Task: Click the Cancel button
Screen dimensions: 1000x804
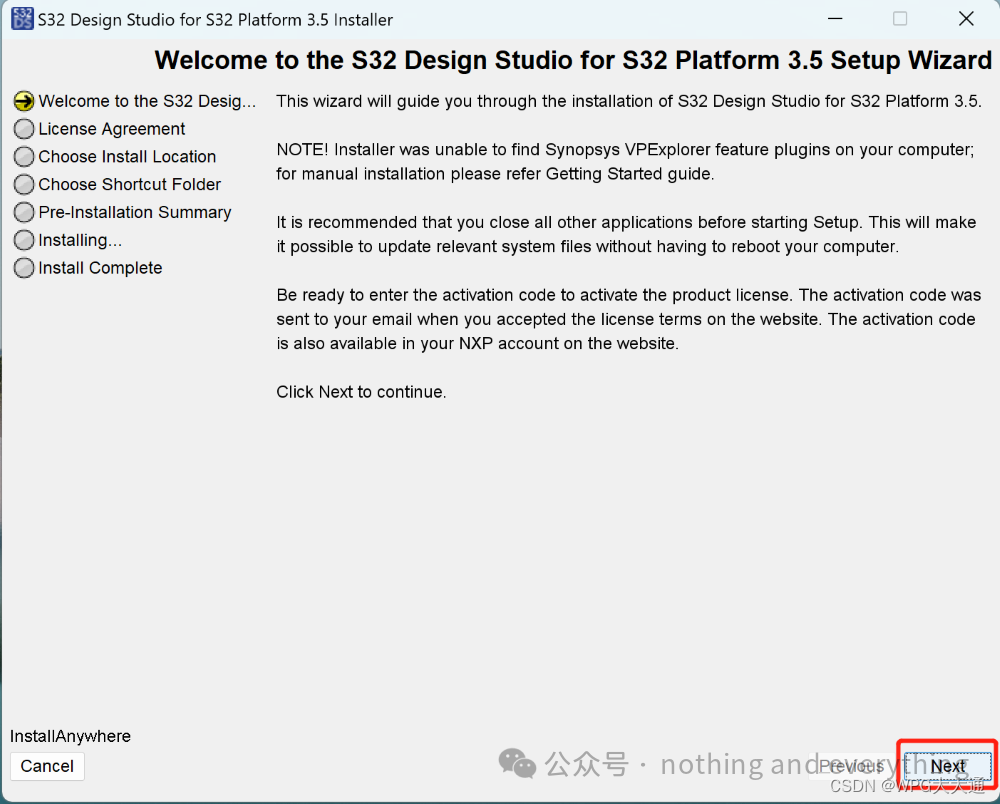Action: tap(47, 766)
